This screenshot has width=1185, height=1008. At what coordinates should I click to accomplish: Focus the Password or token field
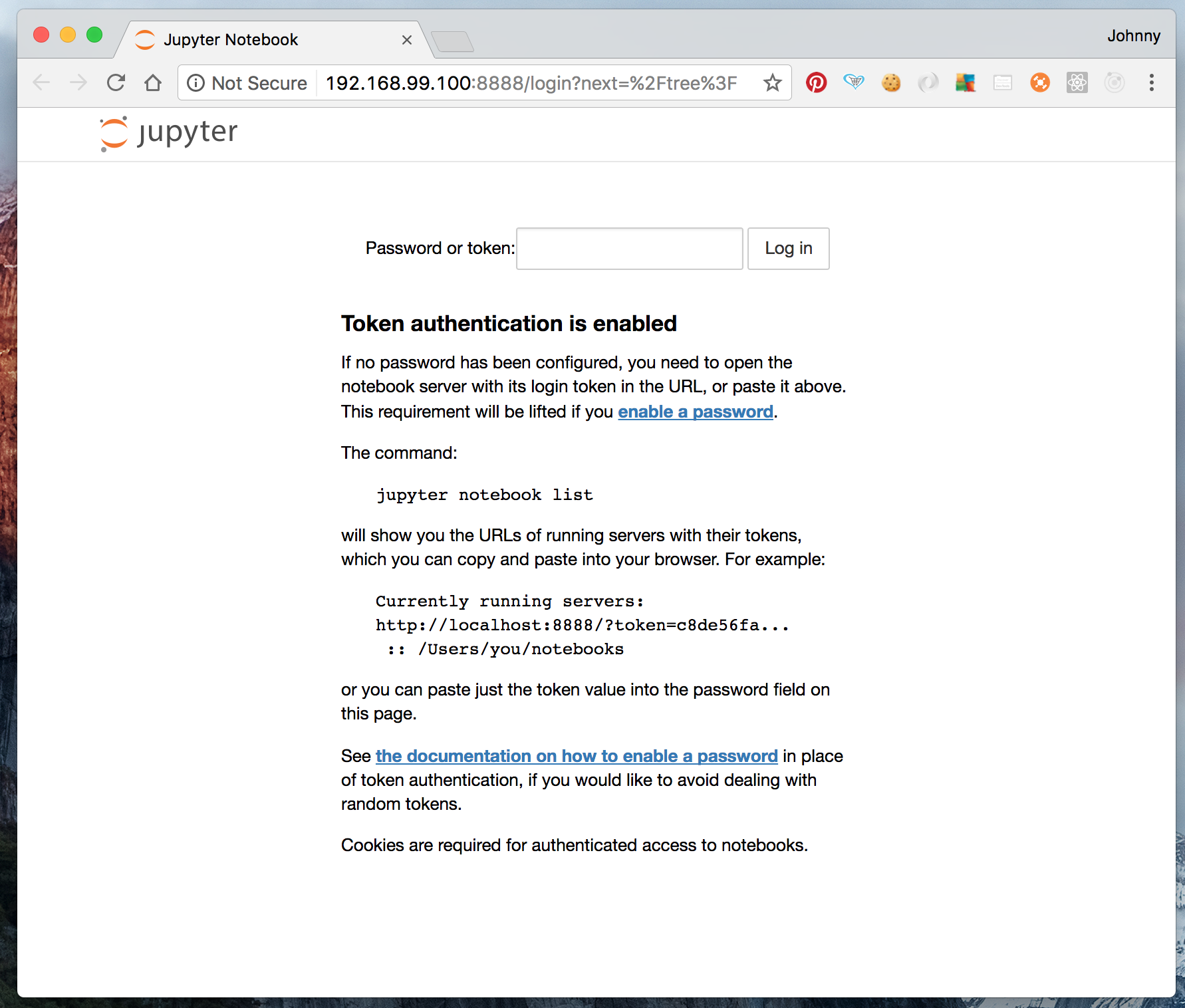click(629, 249)
